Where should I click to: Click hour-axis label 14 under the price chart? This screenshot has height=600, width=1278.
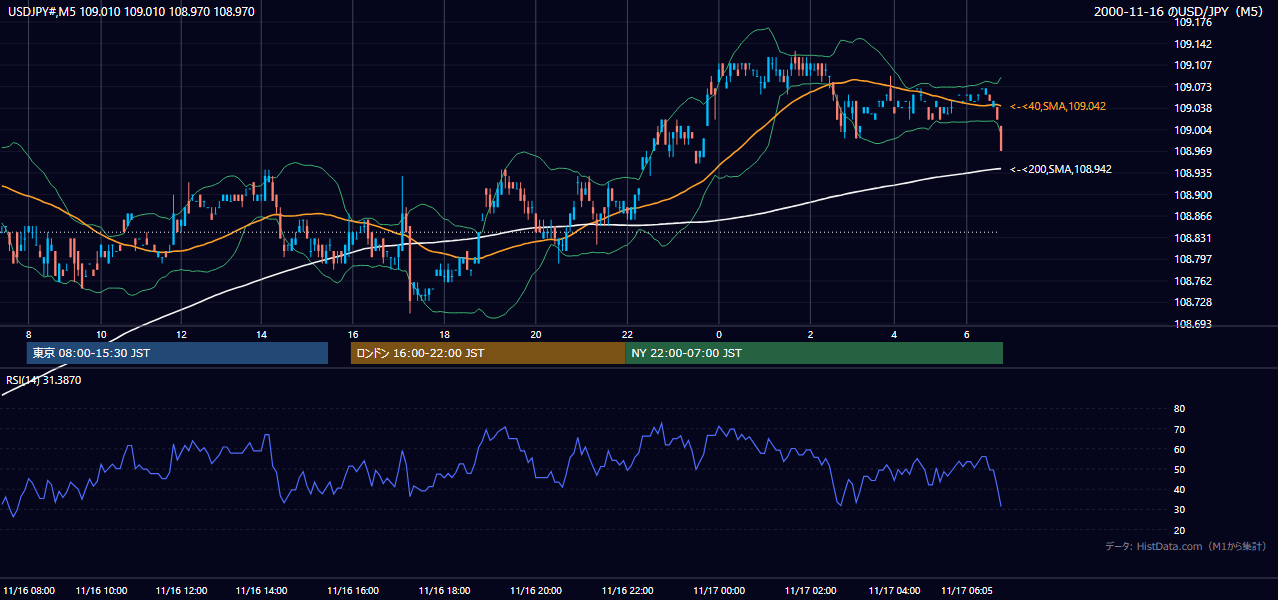pyautogui.click(x=261, y=334)
